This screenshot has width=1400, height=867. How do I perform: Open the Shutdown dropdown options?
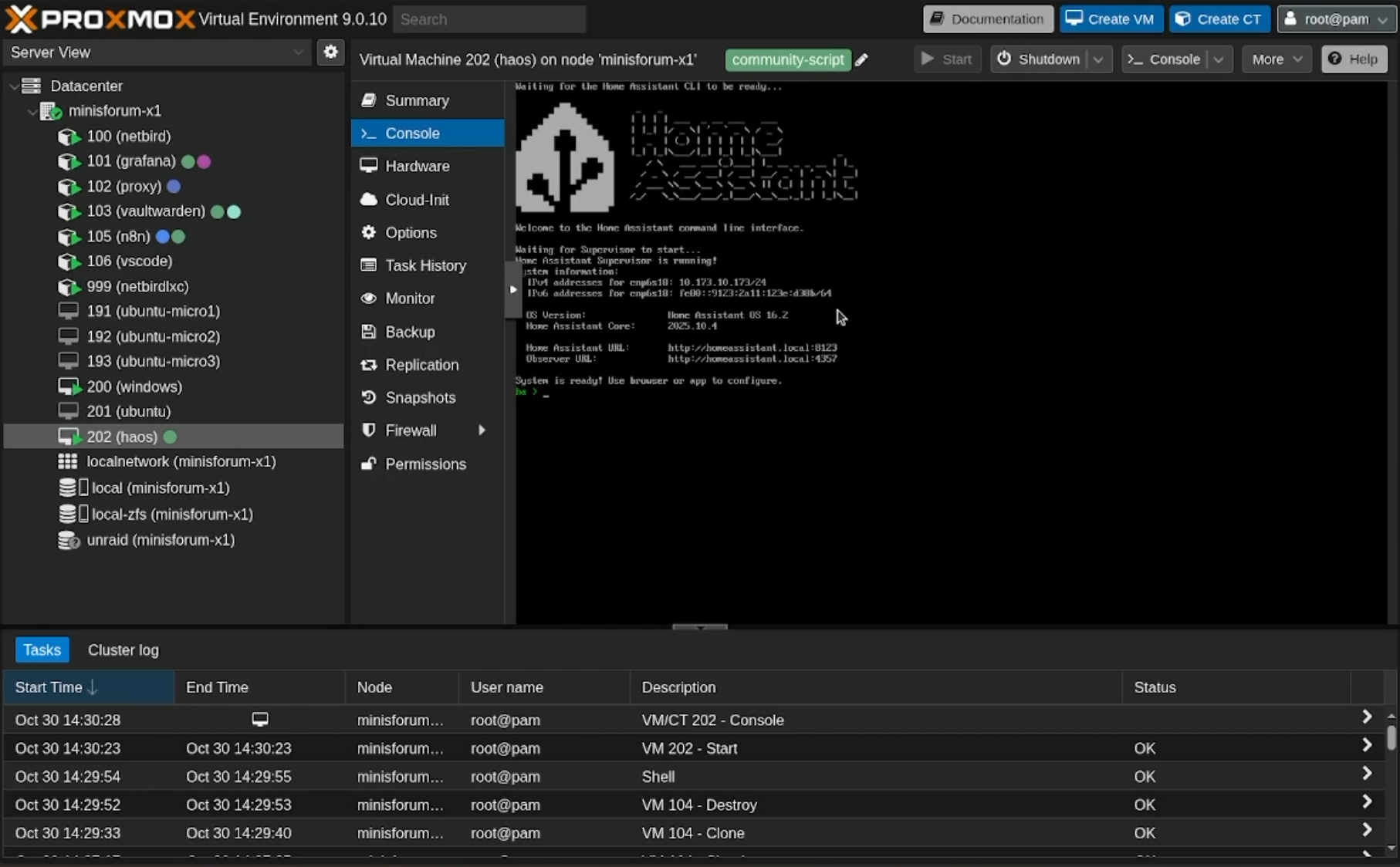1099,59
